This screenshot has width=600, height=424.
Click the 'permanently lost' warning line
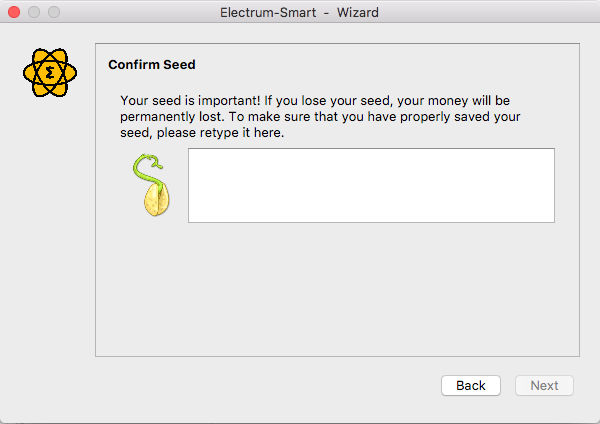click(320, 117)
